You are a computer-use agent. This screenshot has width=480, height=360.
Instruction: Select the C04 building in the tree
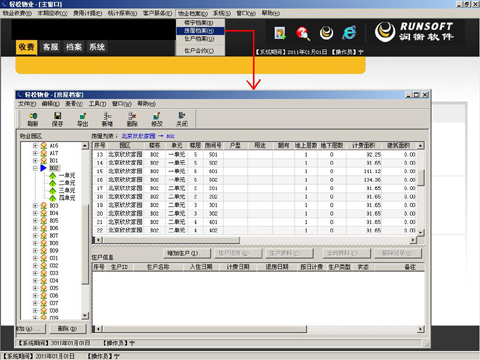tap(54, 281)
